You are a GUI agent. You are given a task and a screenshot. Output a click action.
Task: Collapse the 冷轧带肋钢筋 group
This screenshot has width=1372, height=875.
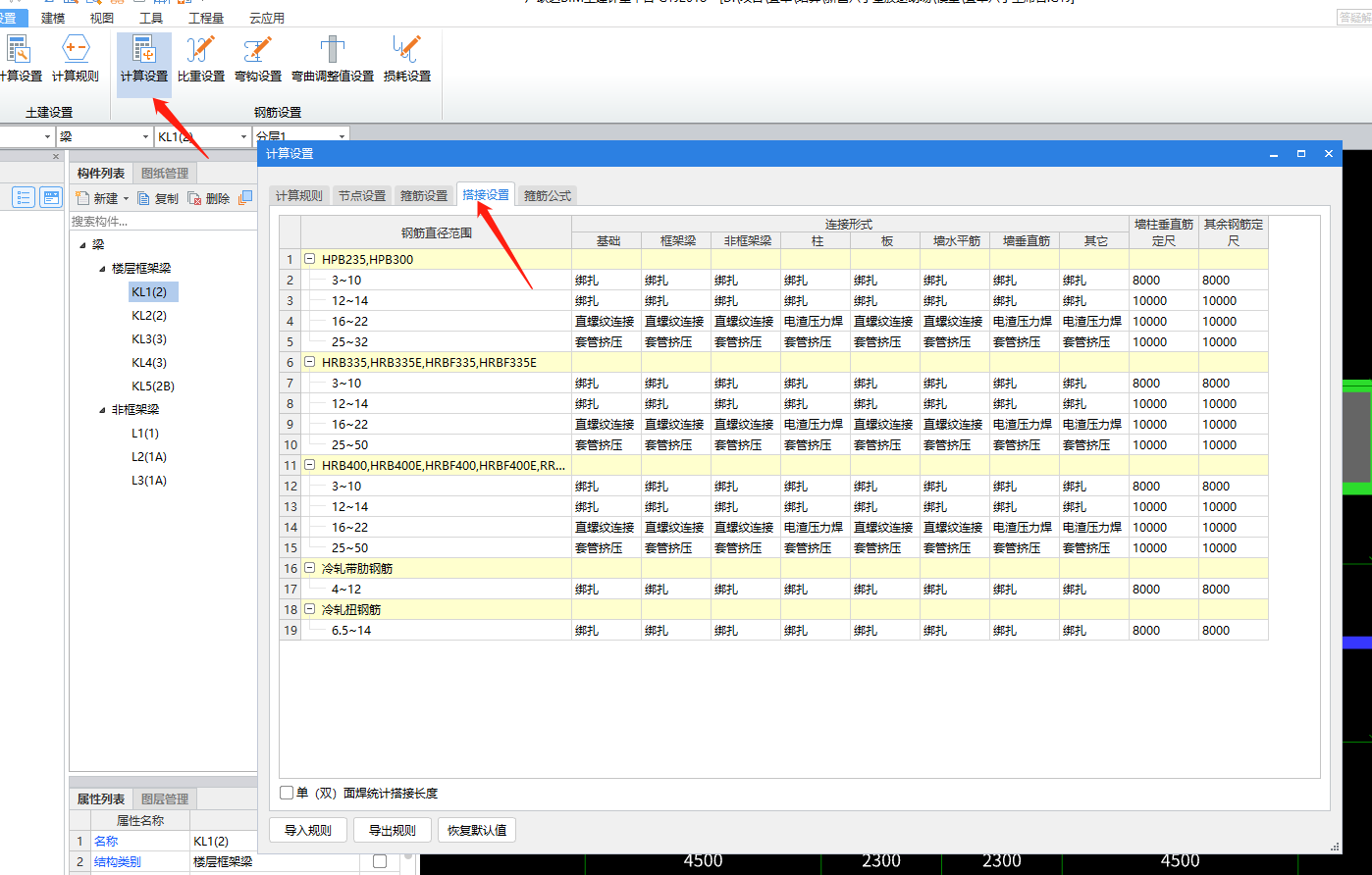[309, 569]
